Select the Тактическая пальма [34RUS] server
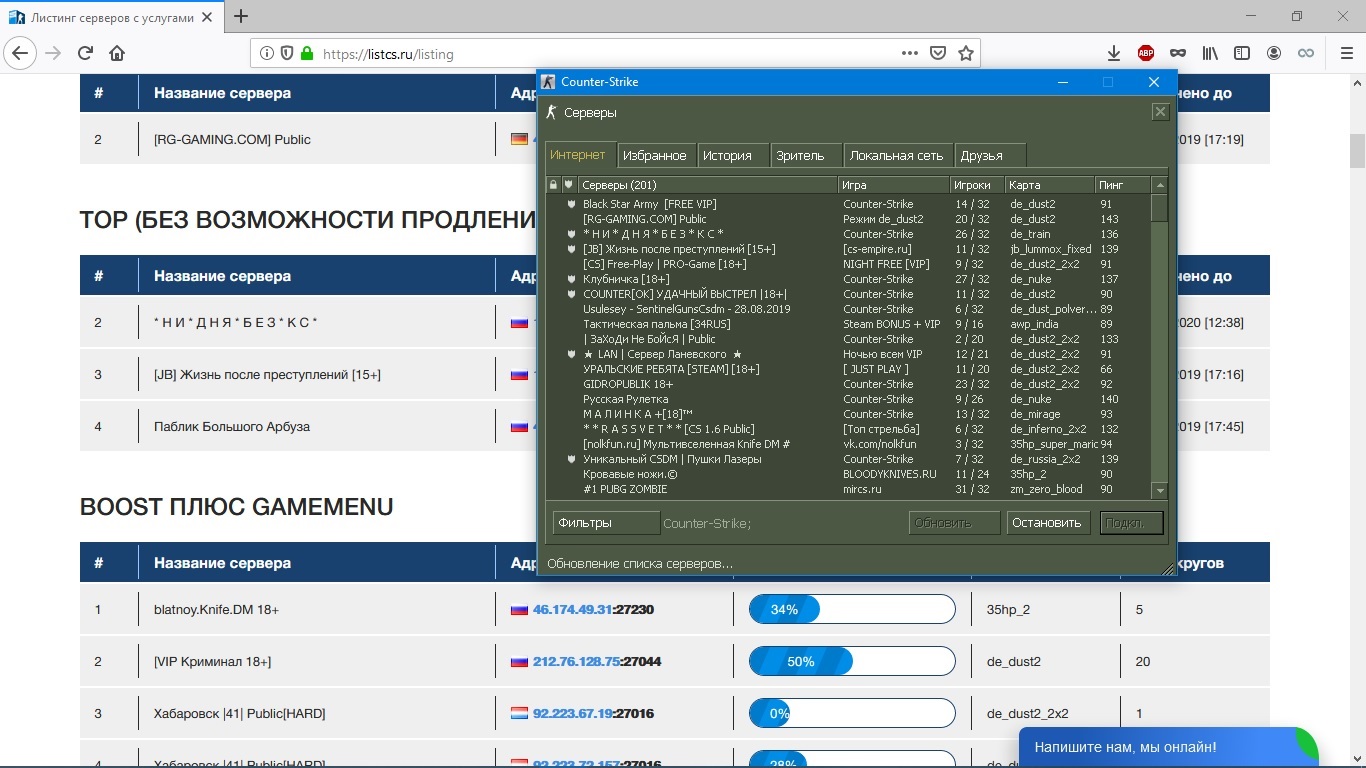Screen dimensions: 1366x768 pos(848,324)
